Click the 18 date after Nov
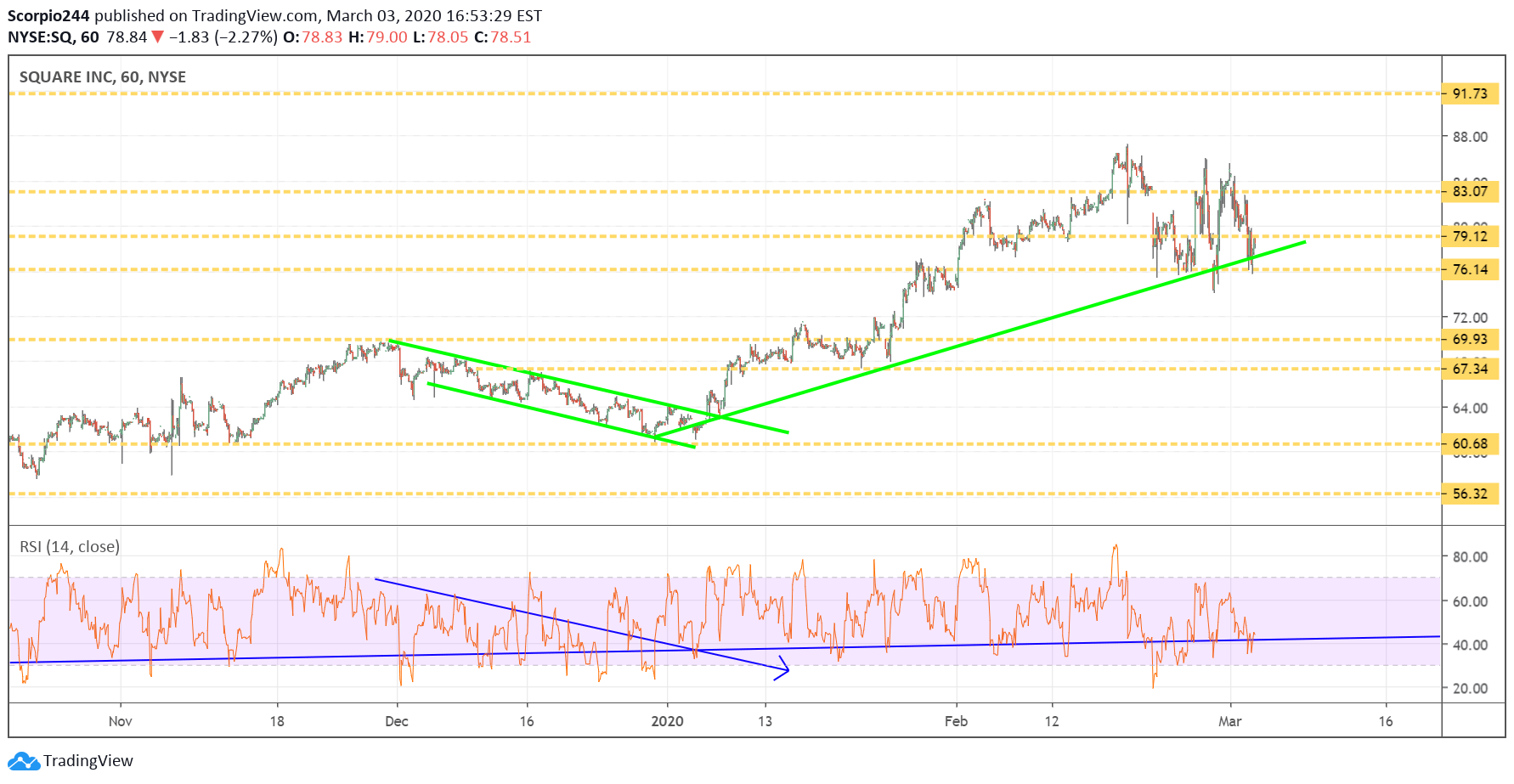 [x=277, y=721]
